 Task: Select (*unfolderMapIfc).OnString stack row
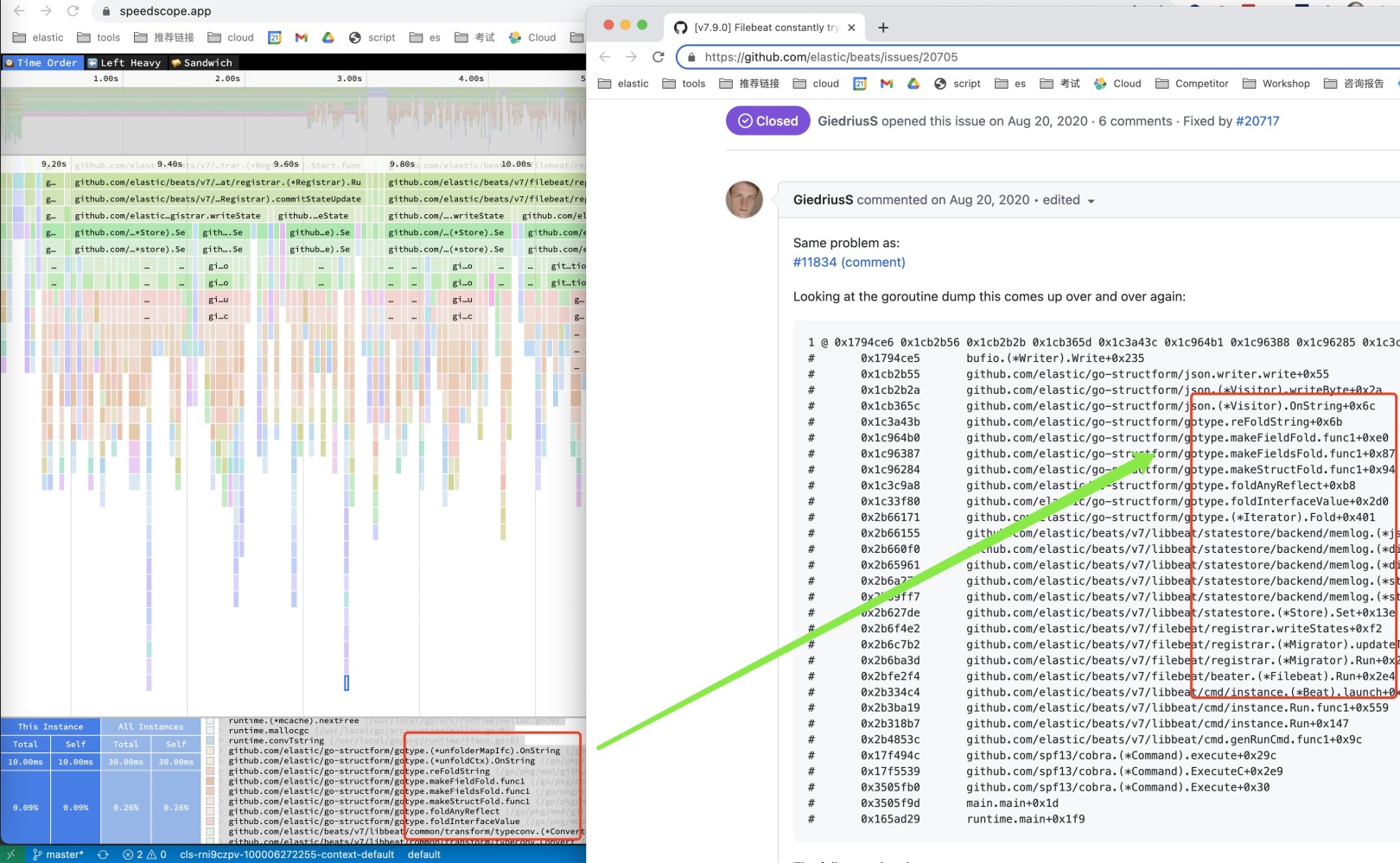(394, 751)
